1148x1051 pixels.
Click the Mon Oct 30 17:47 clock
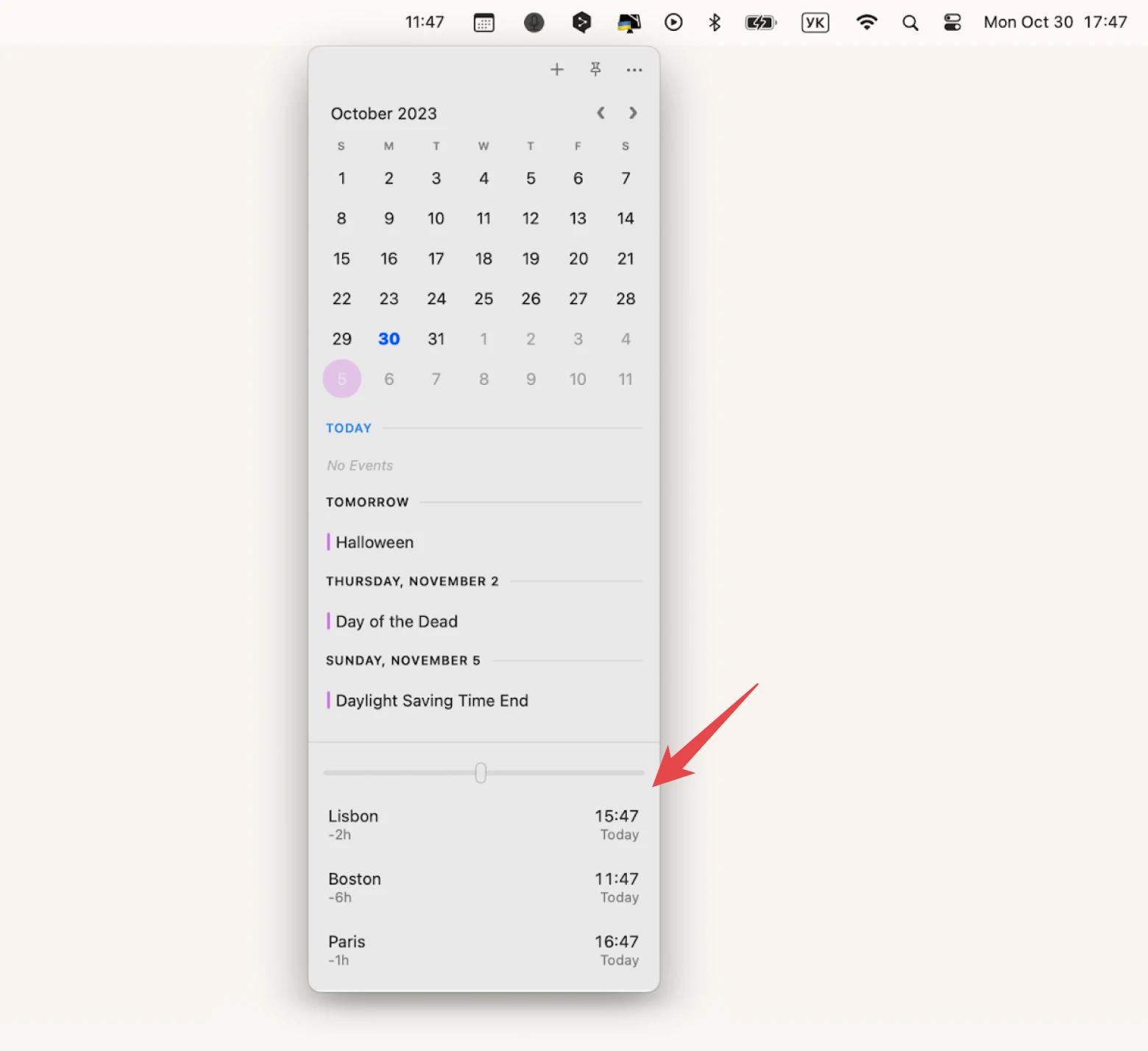click(1055, 22)
